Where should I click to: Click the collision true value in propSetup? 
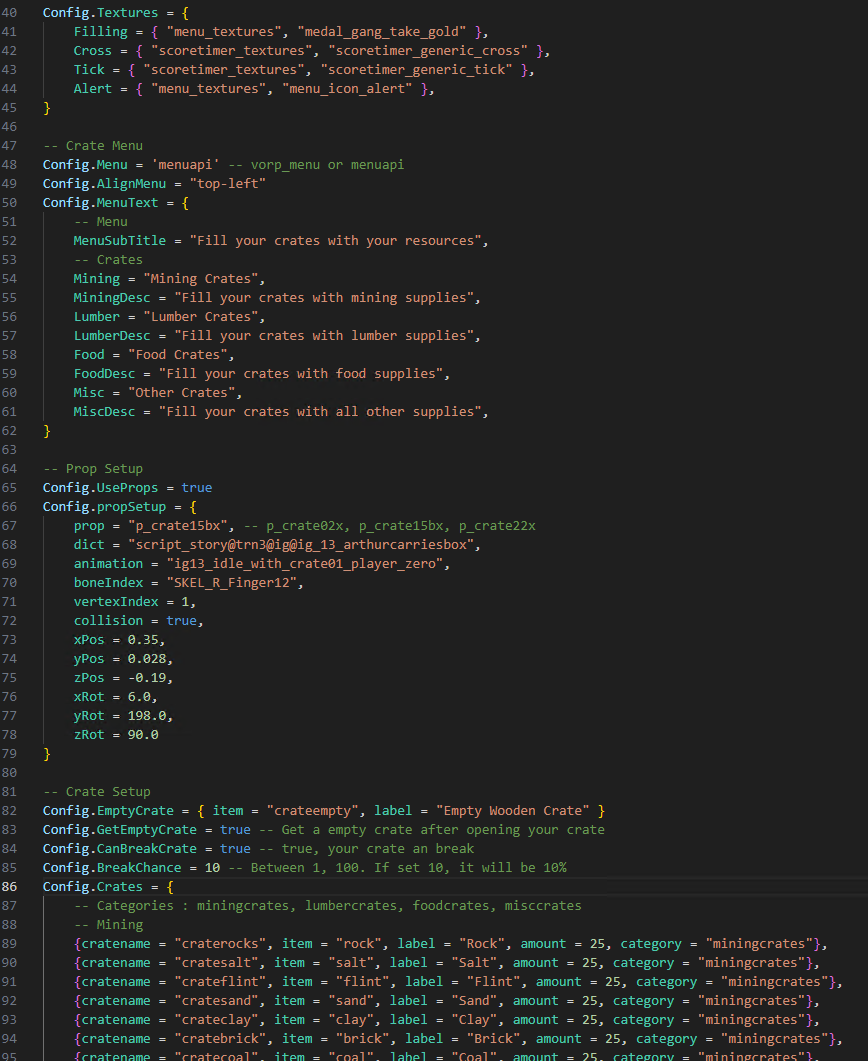pyautogui.click(x=181, y=621)
